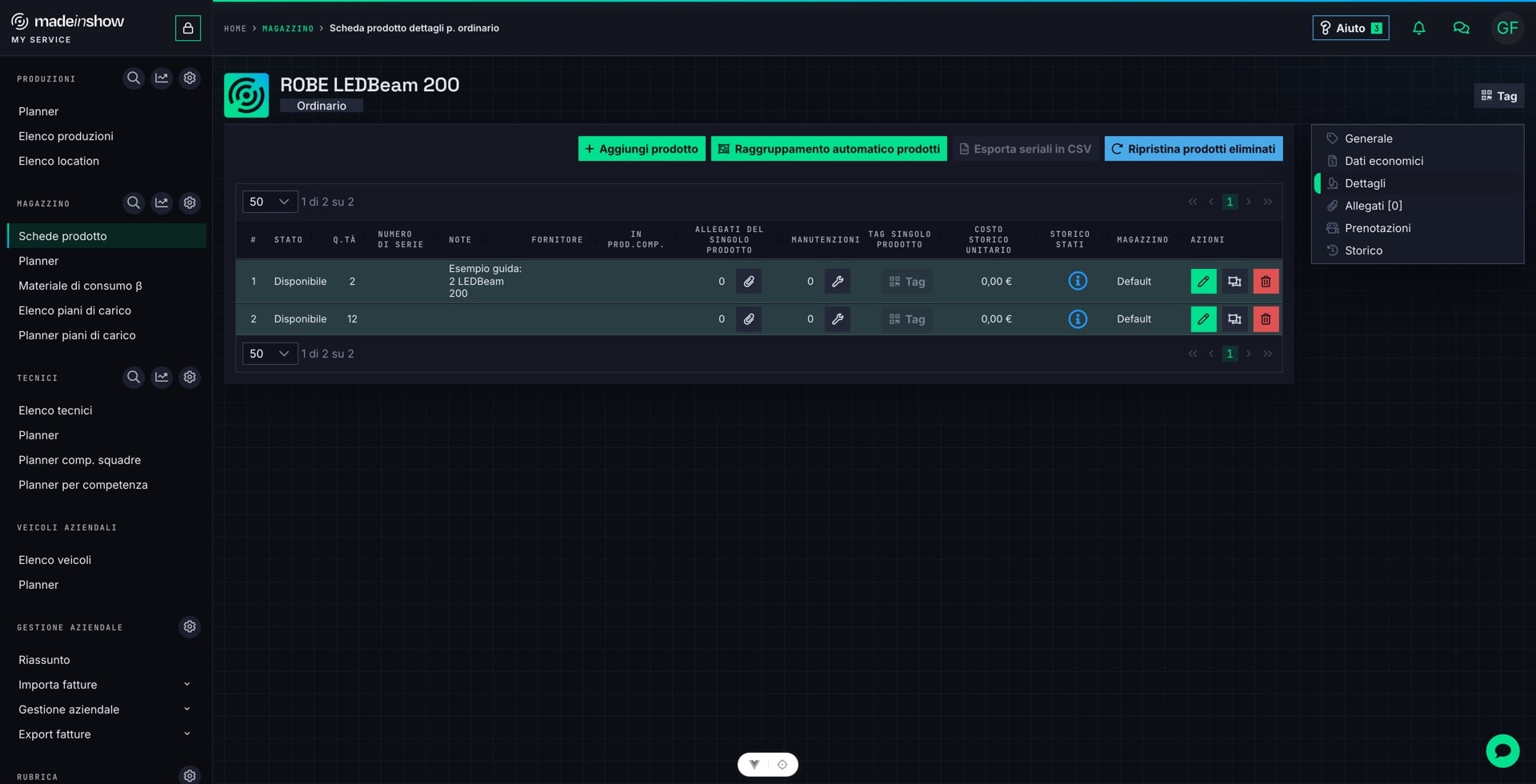Open Tecnici statistics chart icon

162,378
